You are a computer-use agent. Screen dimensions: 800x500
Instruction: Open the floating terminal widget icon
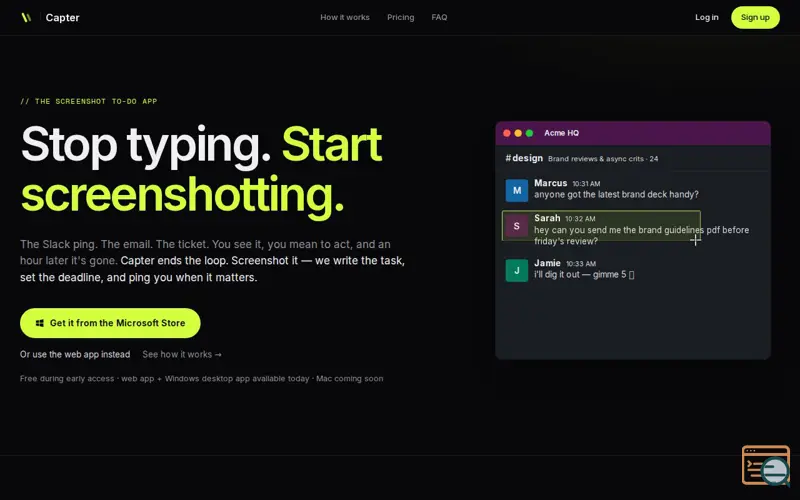(x=766, y=465)
